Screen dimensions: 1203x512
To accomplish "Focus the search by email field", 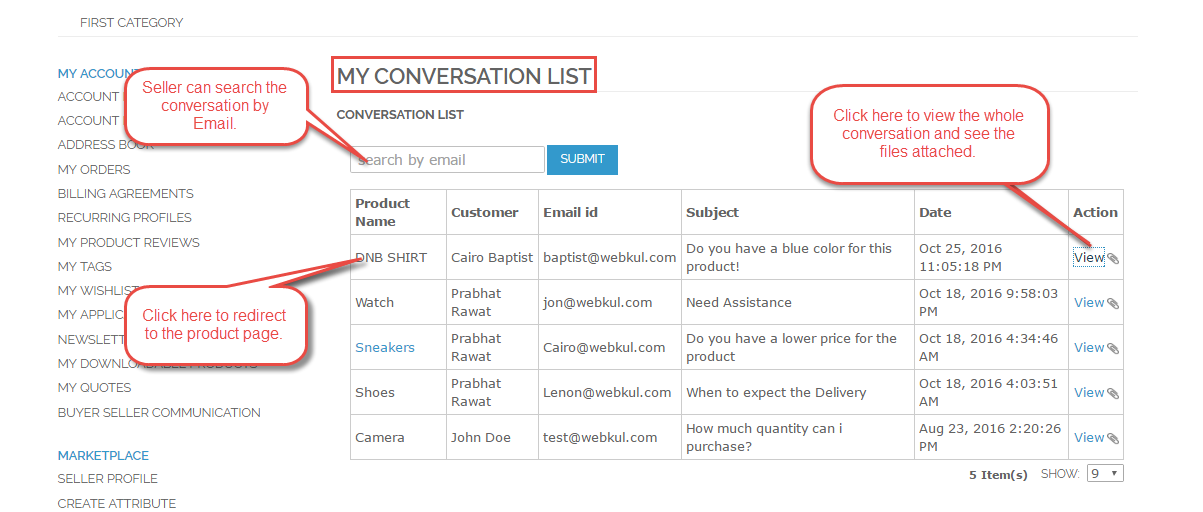I will [x=447, y=160].
